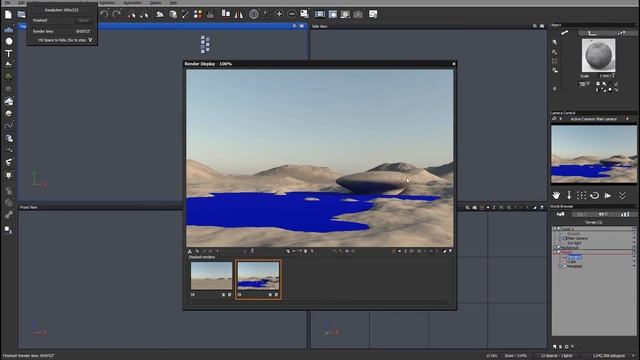Collapse Layer 1 in World Browser tree
The width and height of the screenshot is (640, 360).
(x=555, y=229)
